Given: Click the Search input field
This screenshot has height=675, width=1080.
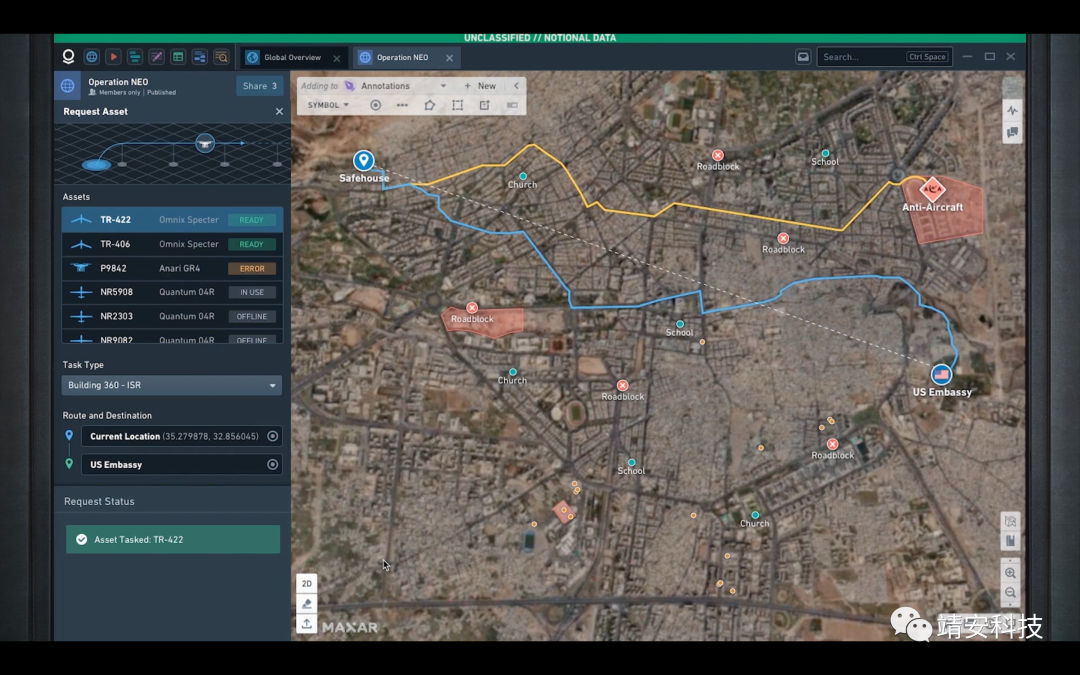Looking at the screenshot, I should tap(884, 57).
